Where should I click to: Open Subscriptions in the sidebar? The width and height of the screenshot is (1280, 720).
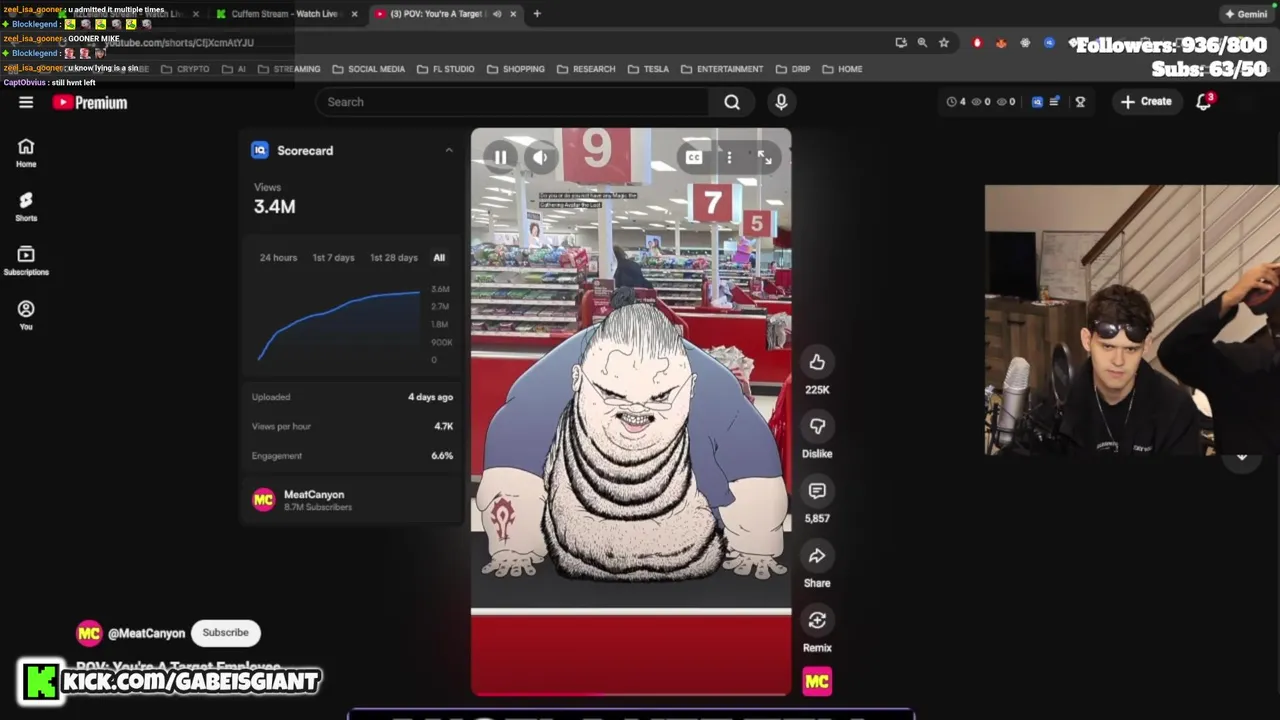point(26,261)
